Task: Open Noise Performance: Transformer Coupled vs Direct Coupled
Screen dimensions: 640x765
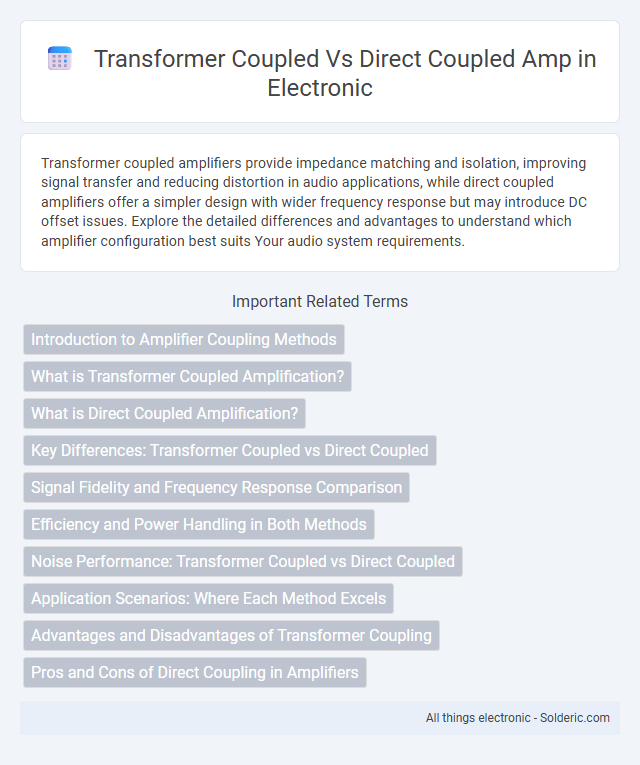Action: pyautogui.click(x=243, y=562)
